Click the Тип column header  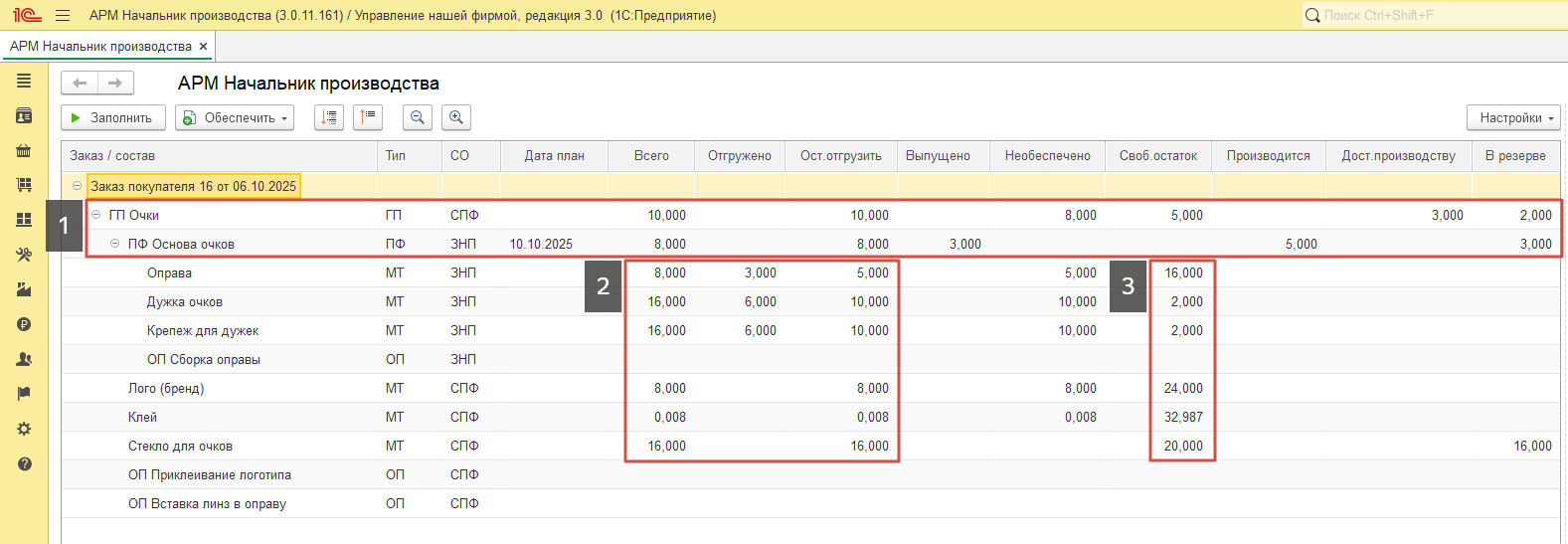(x=410, y=155)
